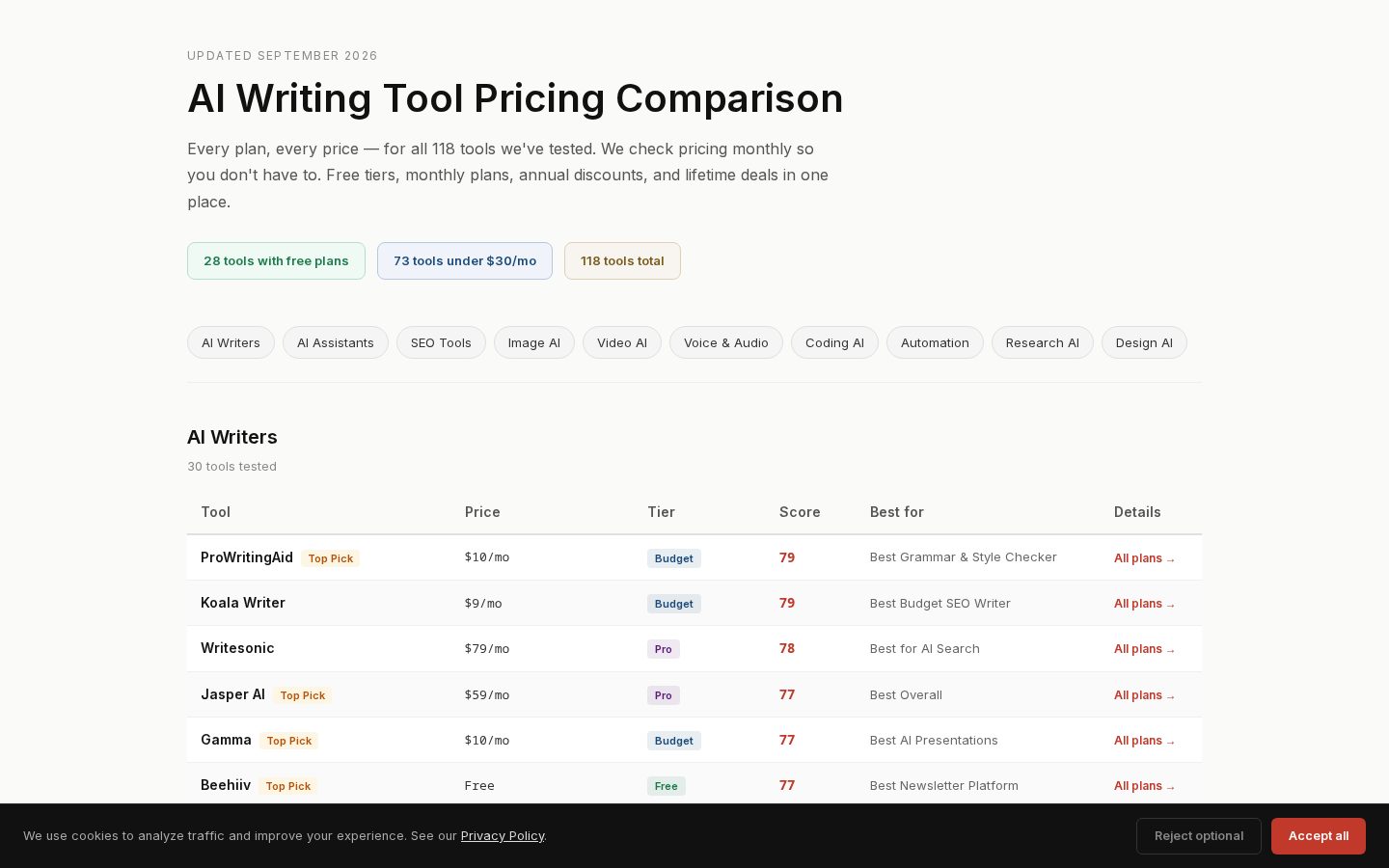Image resolution: width=1389 pixels, height=868 pixels.
Task: Click the Free tier tag for Beehiiv
Action: coord(667,786)
